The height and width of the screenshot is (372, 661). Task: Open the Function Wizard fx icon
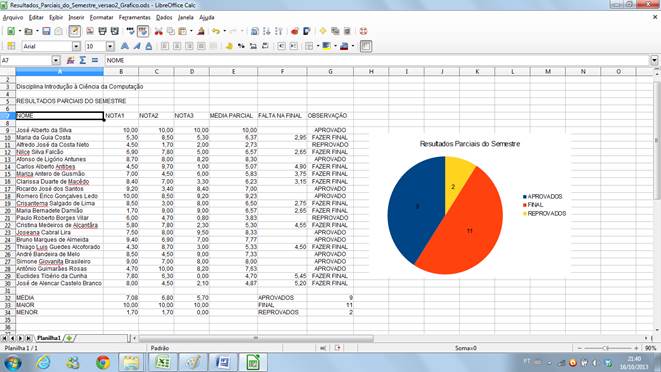click(x=70, y=60)
